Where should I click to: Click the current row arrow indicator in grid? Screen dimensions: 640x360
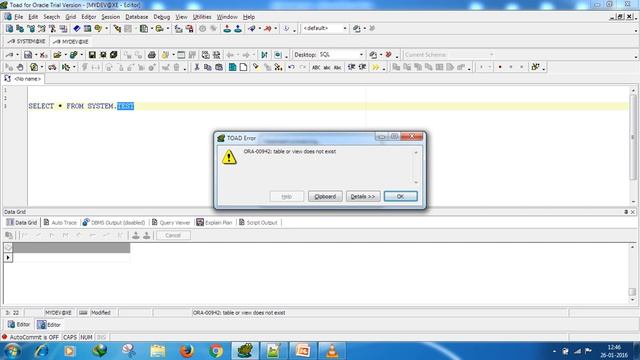click(8, 258)
